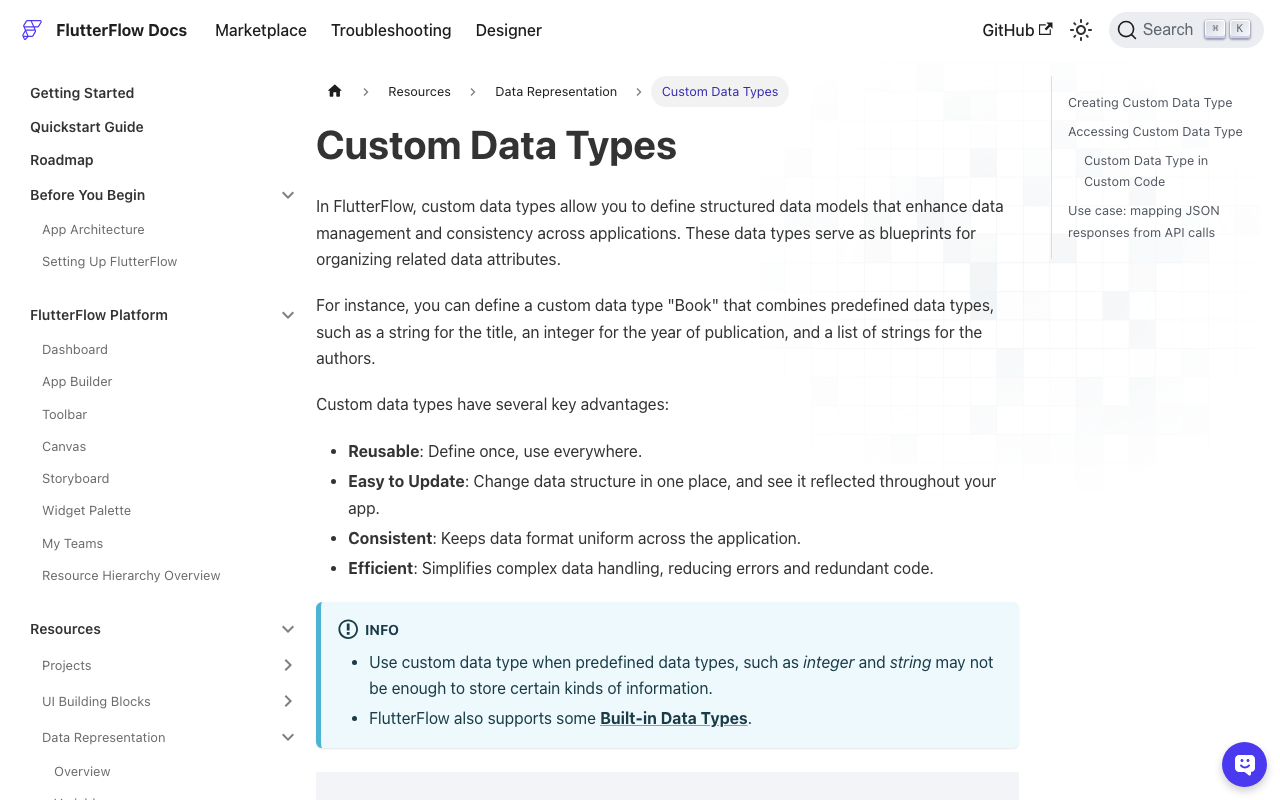Toggle the light/dark theme sun icon

pos(1081,30)
